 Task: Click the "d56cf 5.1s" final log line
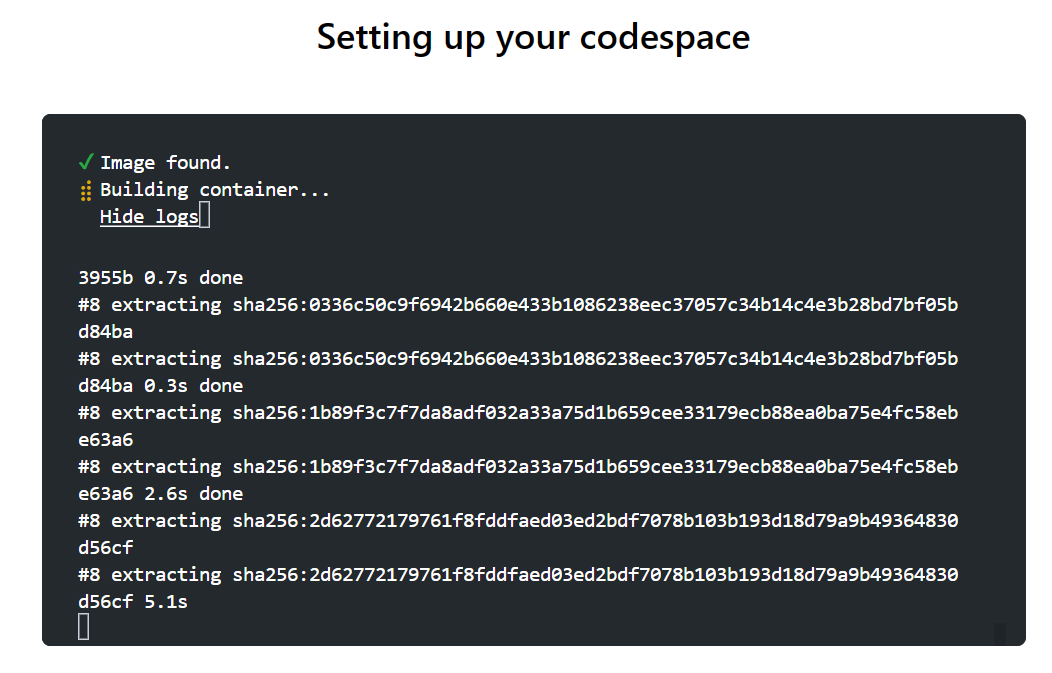pyautogui.click(x=133, y=602)
